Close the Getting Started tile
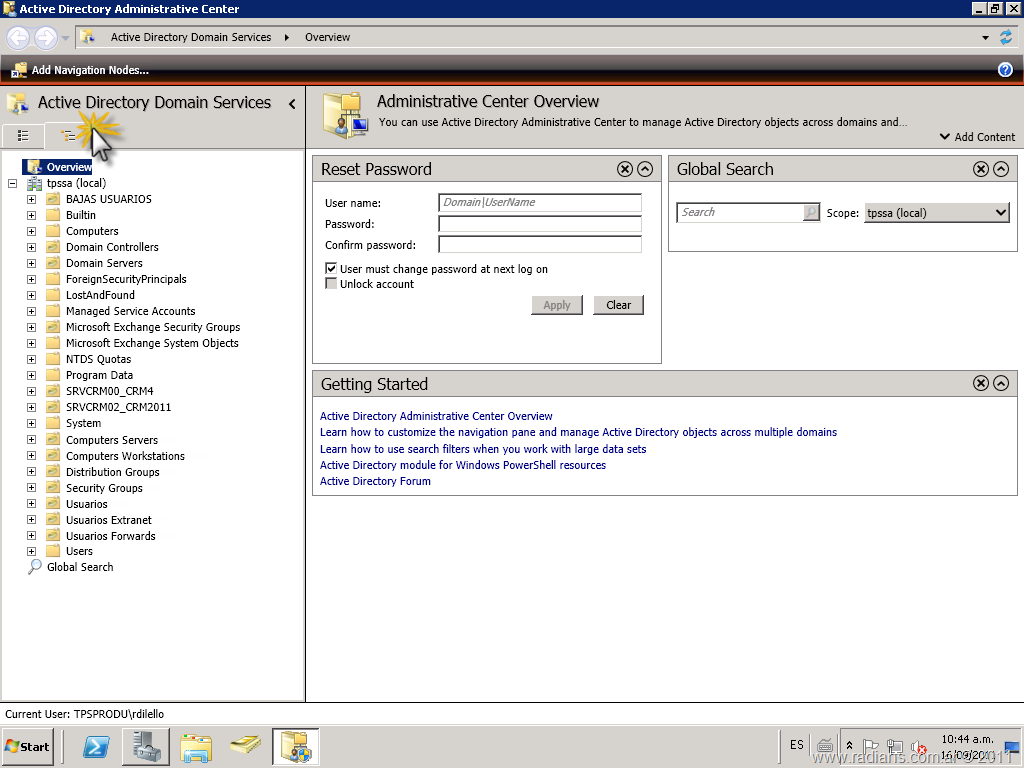The height and width of the screenshot is (768, 1024). point(981,384)
